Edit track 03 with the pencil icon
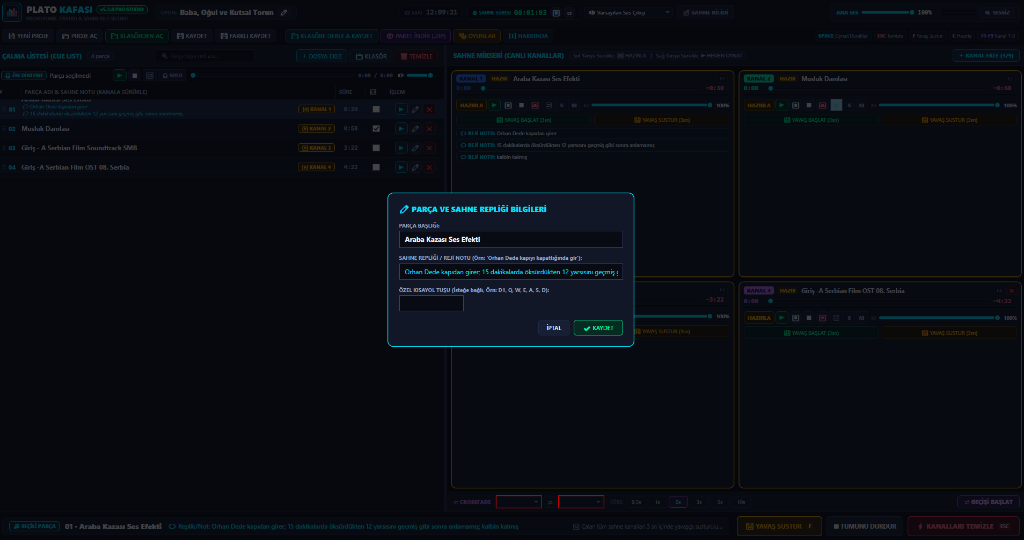The height and width of the screenshot is (540, 1024). pos(415,148)
